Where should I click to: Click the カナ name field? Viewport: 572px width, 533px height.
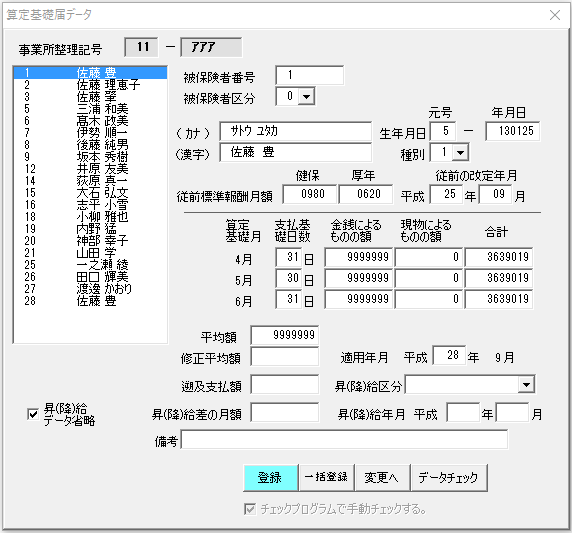point(295,131)
